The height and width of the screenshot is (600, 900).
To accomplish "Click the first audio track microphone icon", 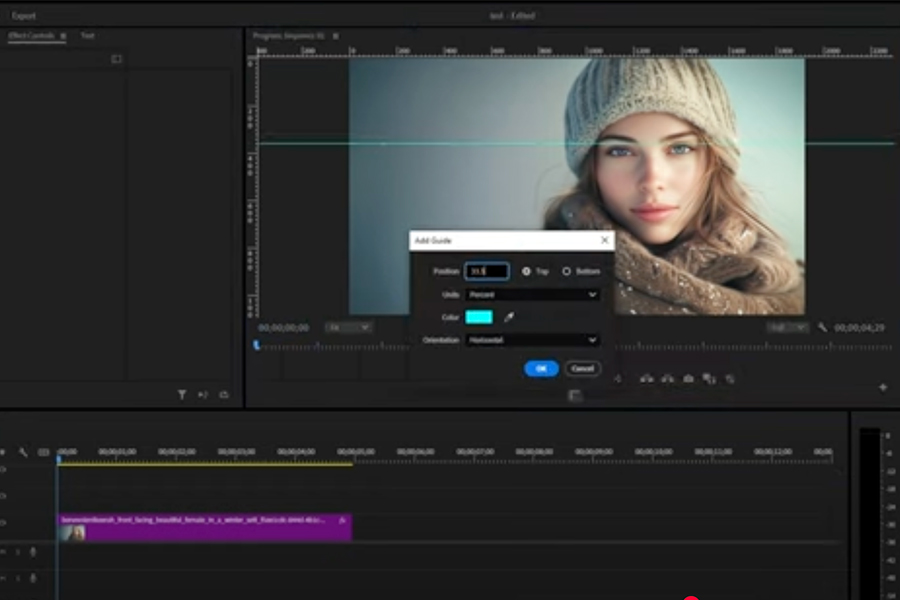I will (x=33, y=552).
